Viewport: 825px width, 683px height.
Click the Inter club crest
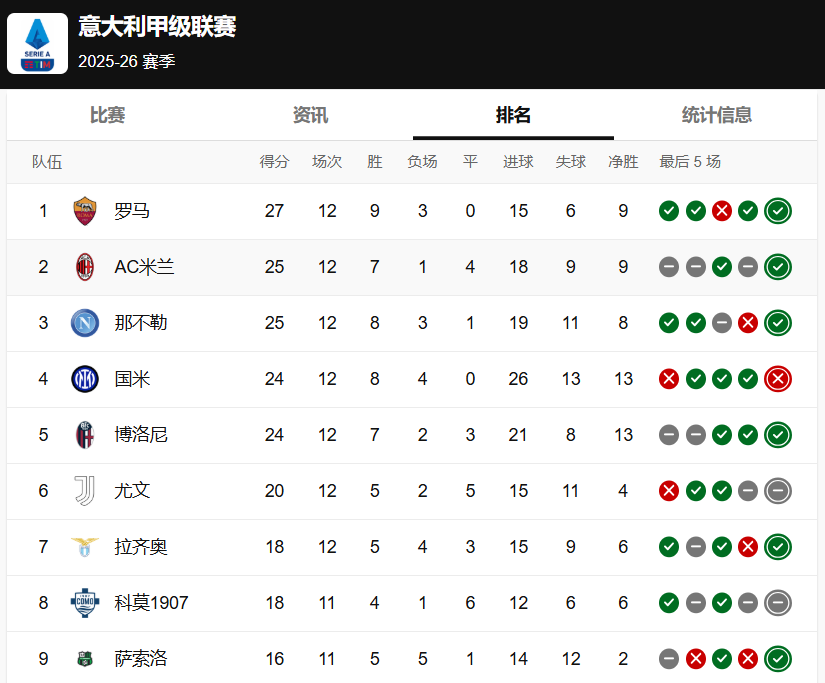coord(85,379)
